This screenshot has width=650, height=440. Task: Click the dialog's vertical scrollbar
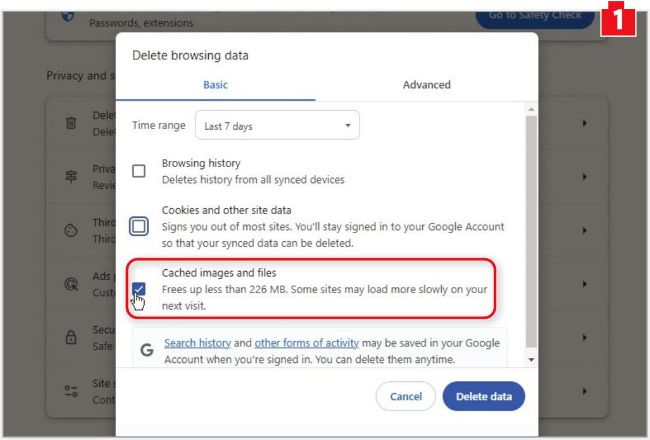531,230
